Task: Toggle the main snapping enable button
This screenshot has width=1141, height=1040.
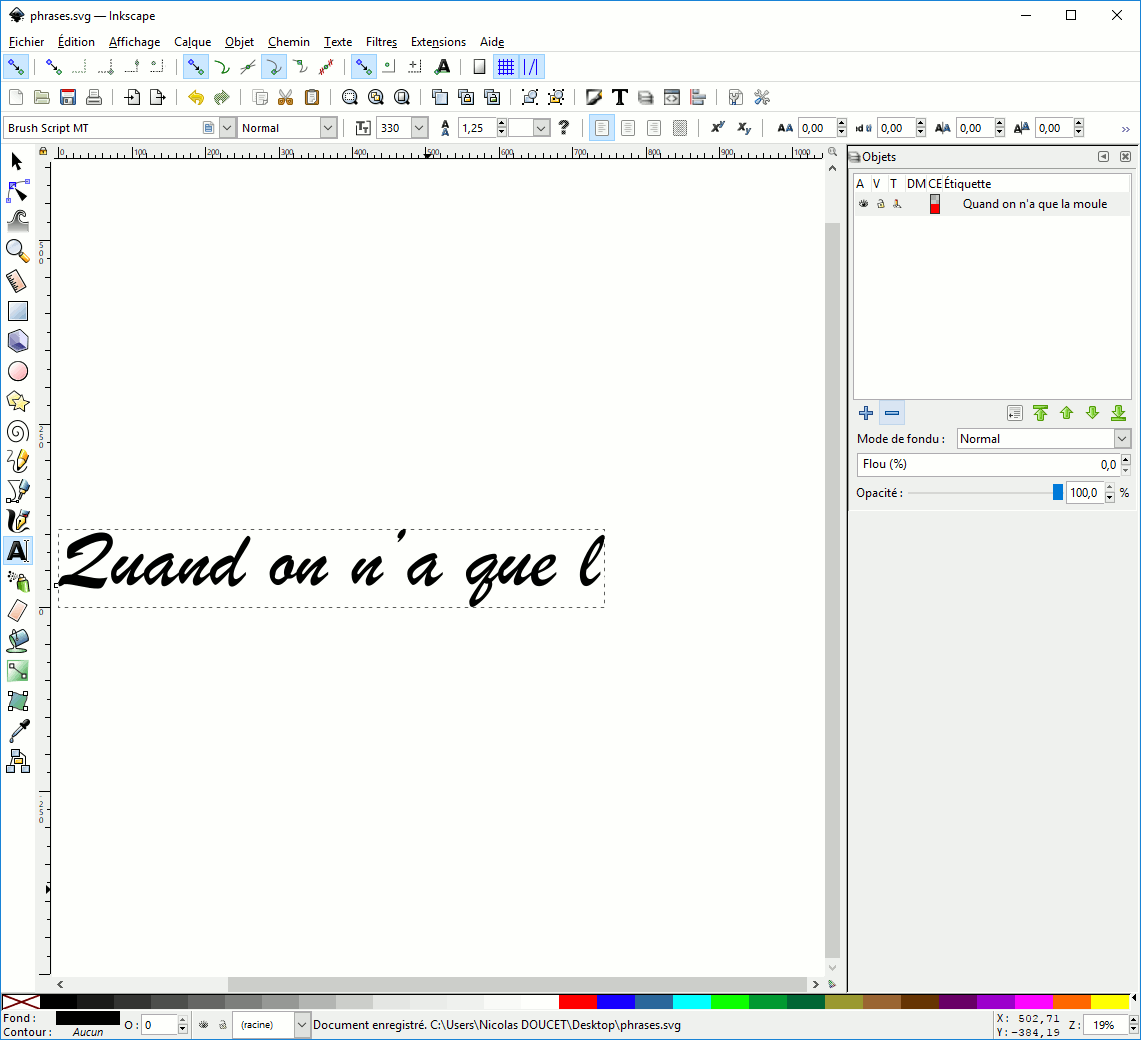Action: (16, 67)
